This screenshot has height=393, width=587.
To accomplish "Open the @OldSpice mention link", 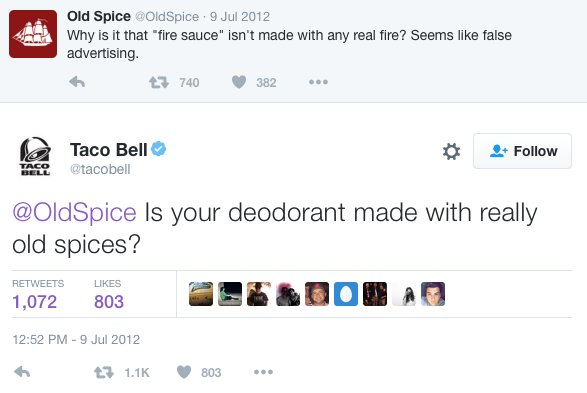I will [74, 213].
